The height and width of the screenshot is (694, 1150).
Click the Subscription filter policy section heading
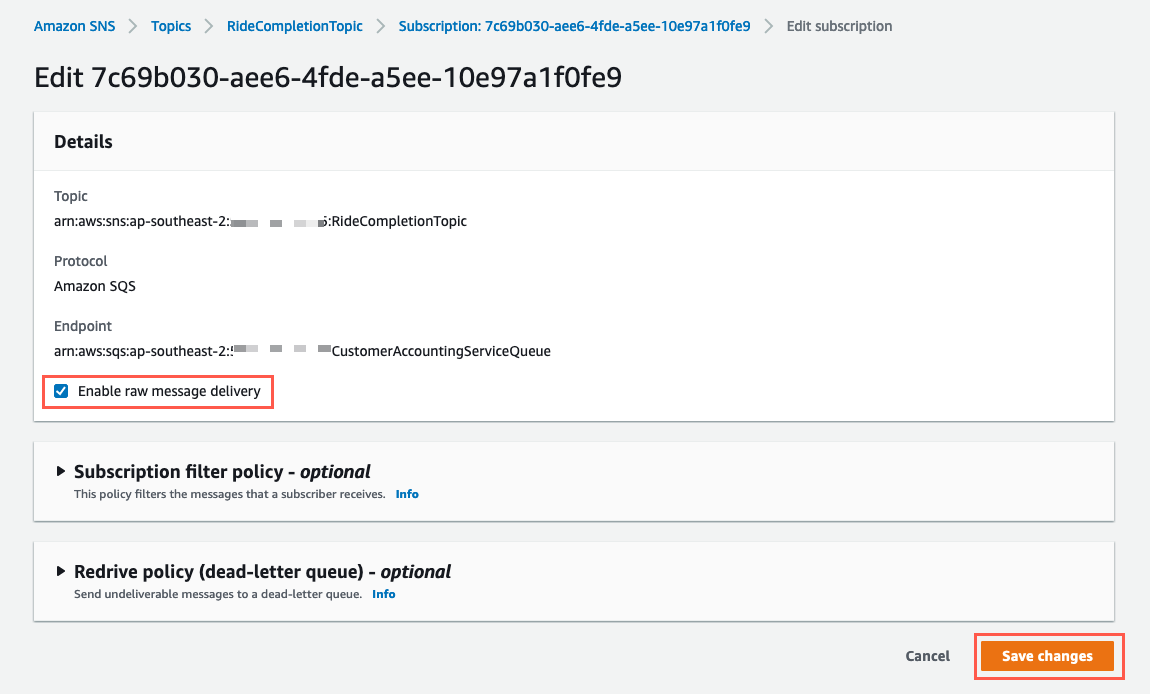(x=222, y=472)
